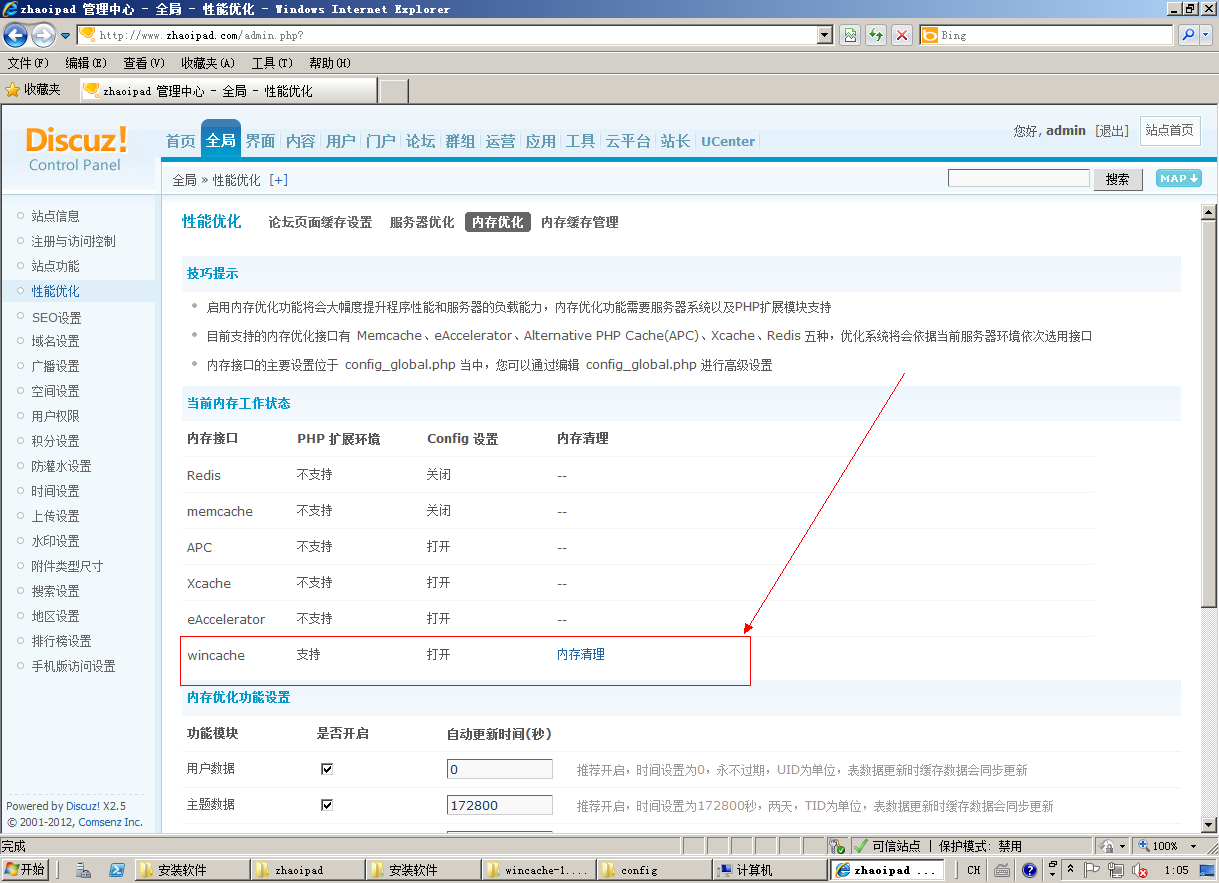1219x883 pixels.
Task: Open the recent pages dropdown arrow
Action: pyautogui.click(x=65, y=36)
